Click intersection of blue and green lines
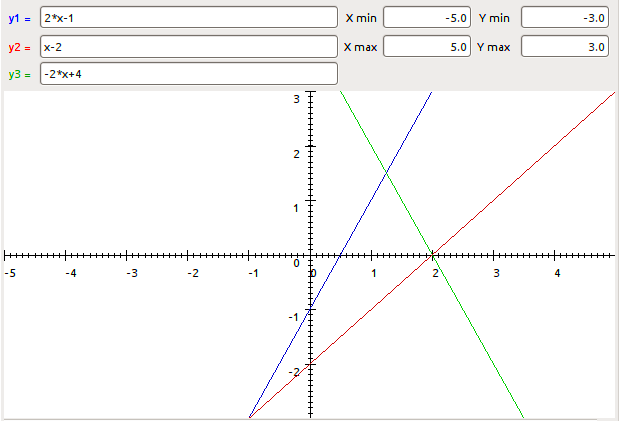619x421 pixels. click(x=386, y=173)
